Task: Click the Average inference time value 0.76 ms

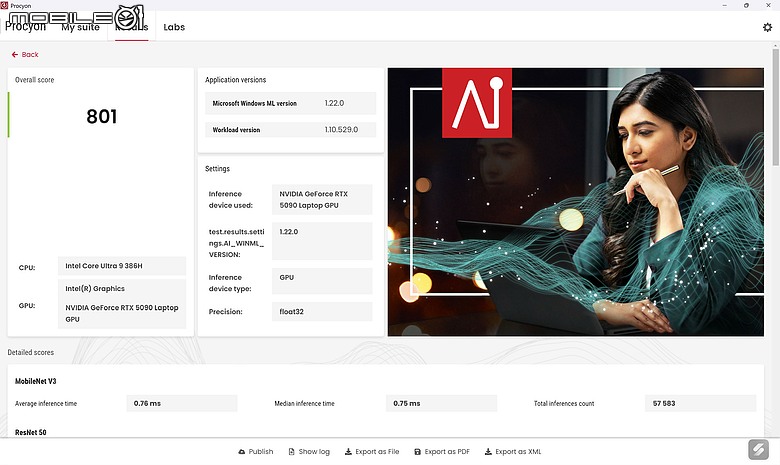Action: point(182,403)
